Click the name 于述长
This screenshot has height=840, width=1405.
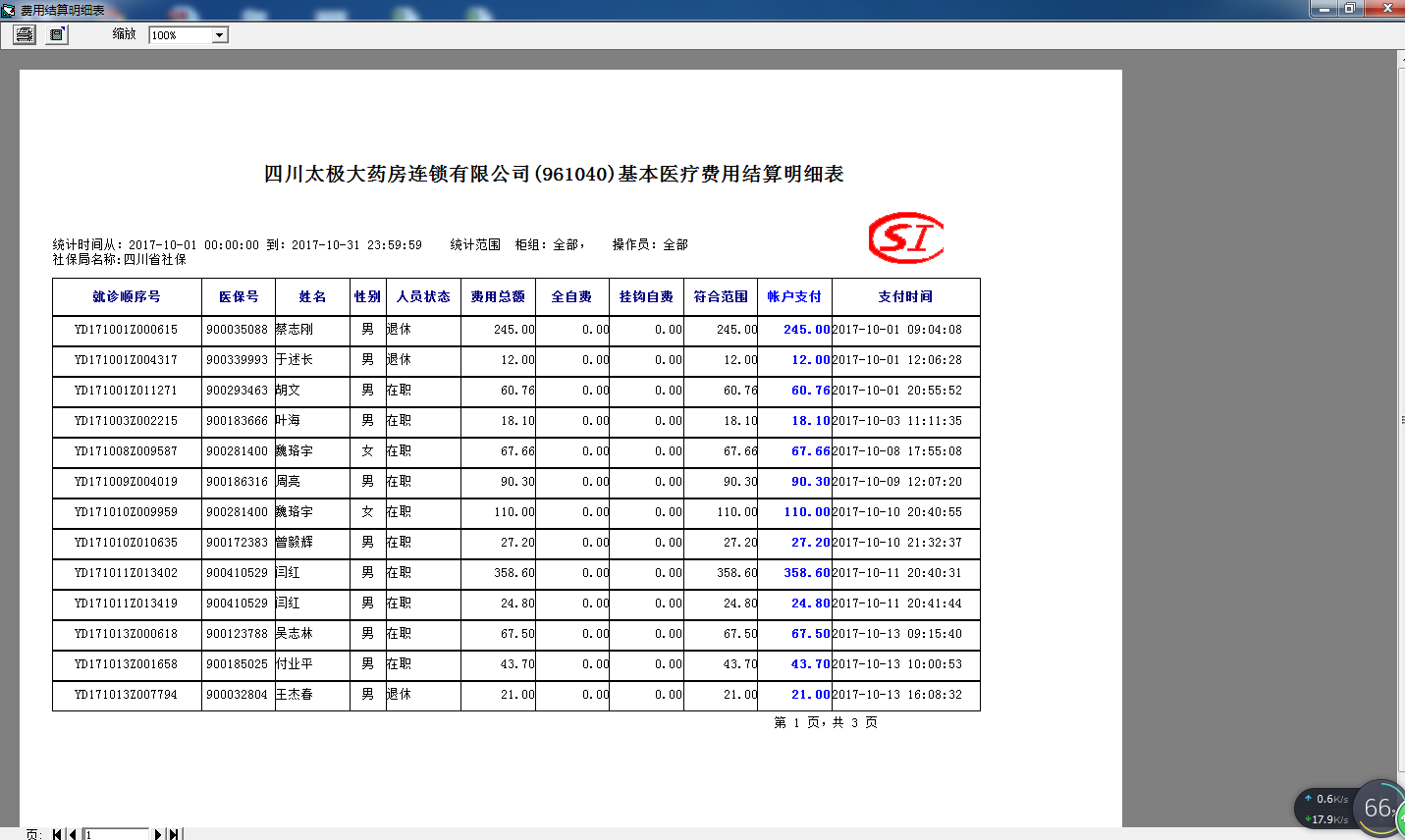pos(295,360)
